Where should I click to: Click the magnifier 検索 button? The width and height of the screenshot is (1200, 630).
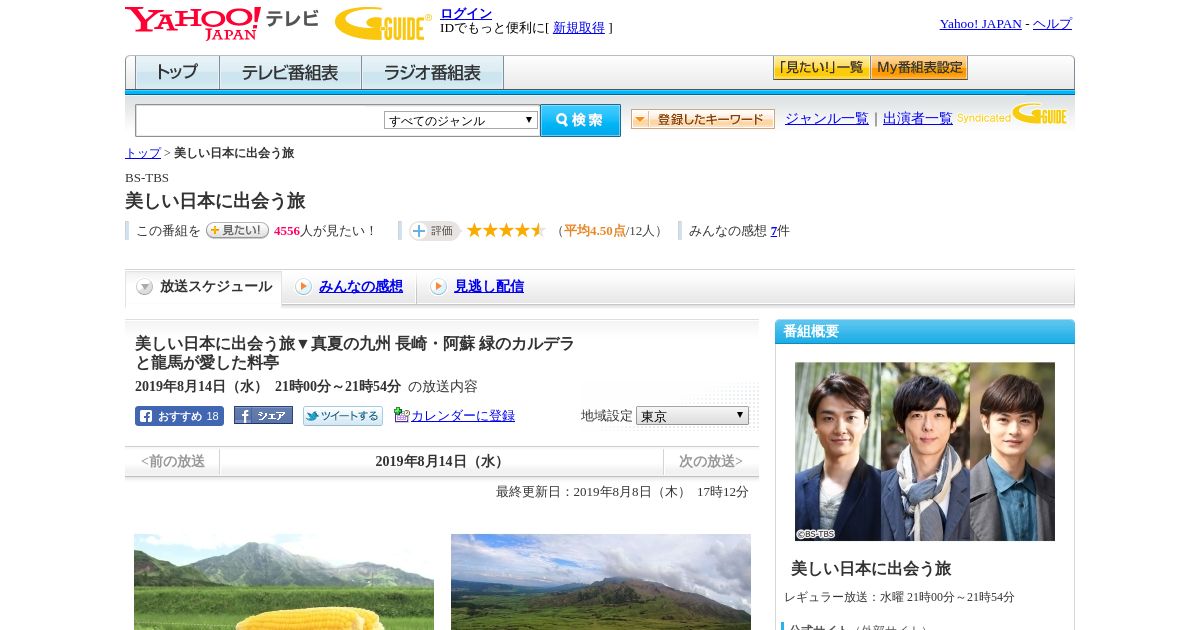click(580, 120)
